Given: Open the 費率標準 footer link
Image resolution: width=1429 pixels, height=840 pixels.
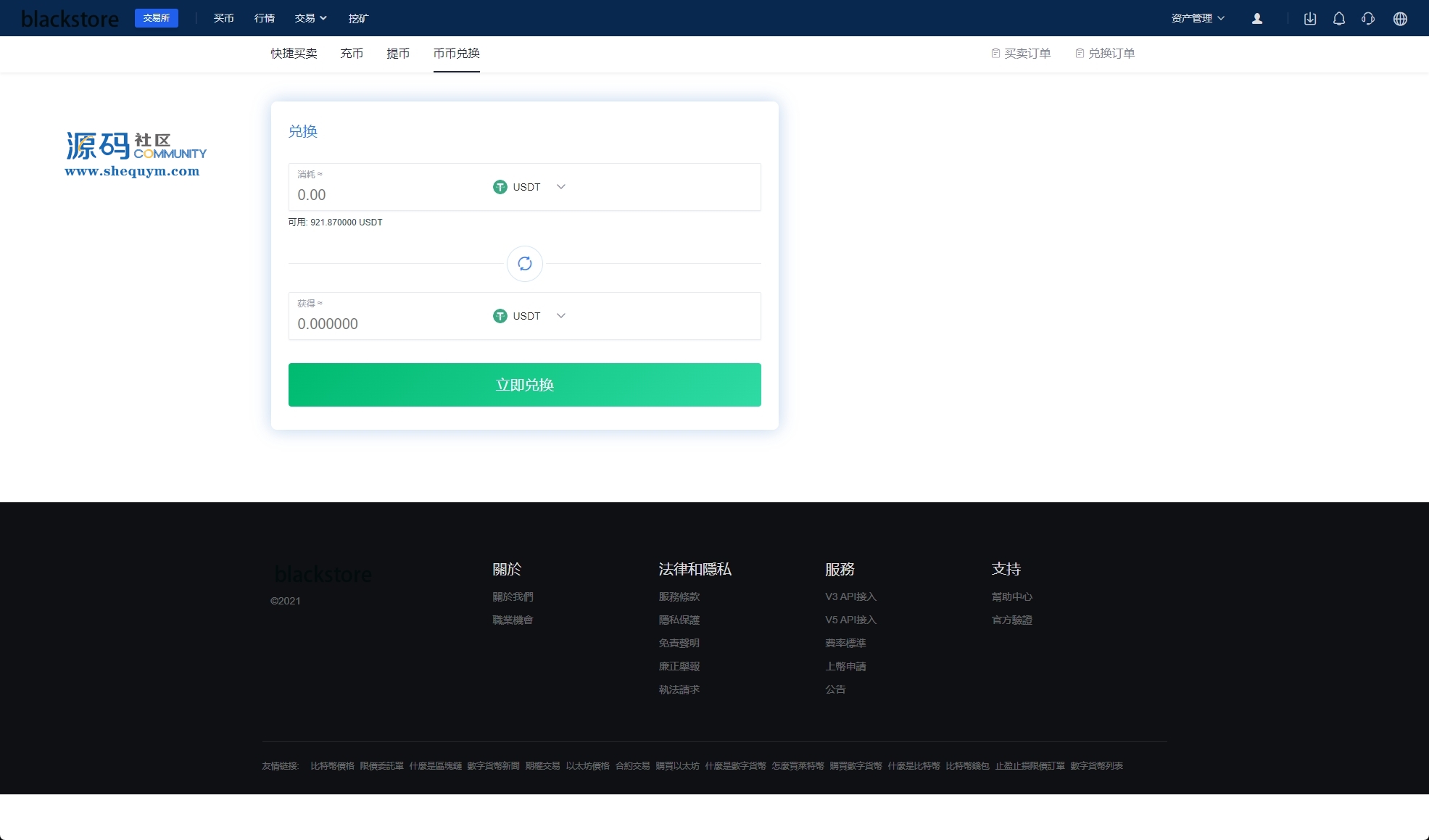Looking at the screenshot, I should coord(845,643).
